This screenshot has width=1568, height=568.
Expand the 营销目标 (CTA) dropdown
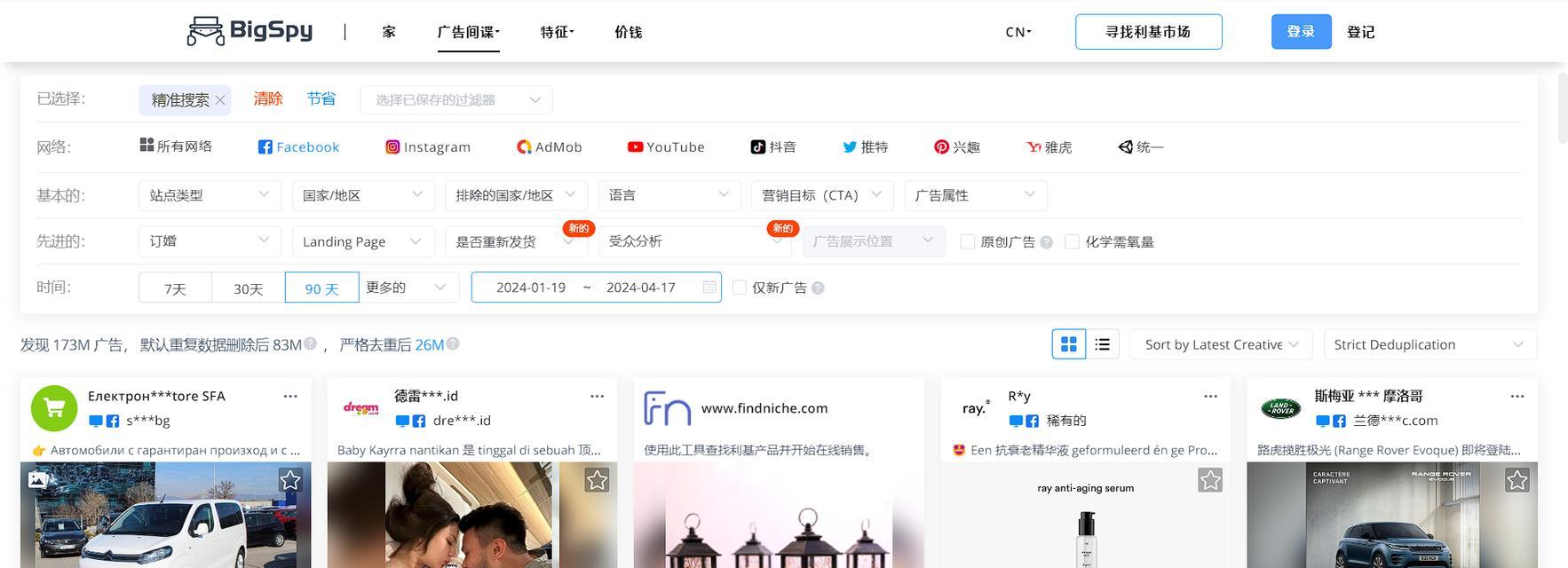pyautogui.click(x=822, y=195)
